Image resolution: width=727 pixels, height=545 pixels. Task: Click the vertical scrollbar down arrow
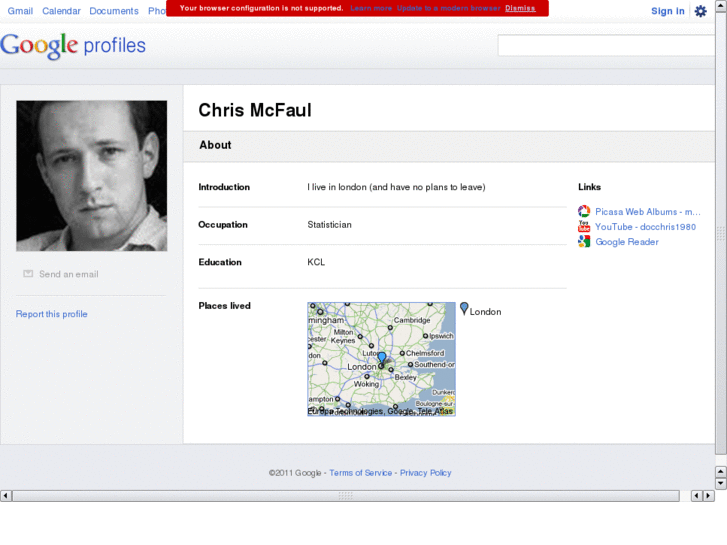point(721,483)
